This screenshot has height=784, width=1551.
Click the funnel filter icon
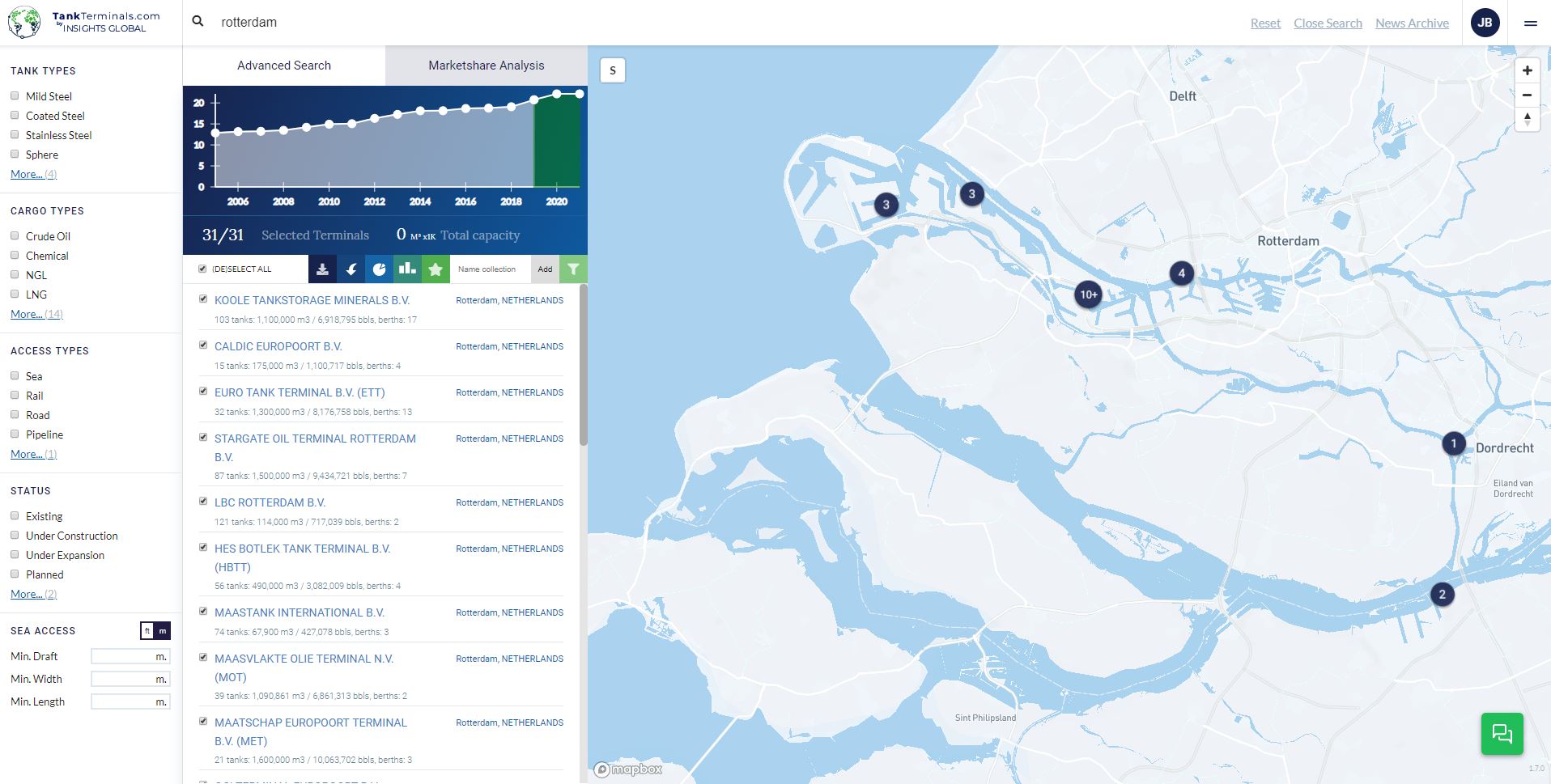pos(573,269)
